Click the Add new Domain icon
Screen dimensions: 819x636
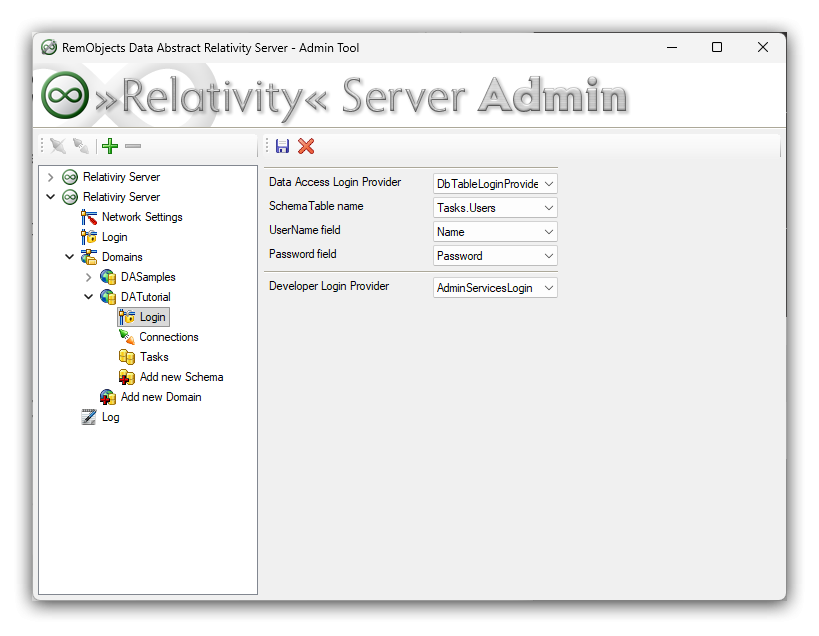tap(108, 397)
